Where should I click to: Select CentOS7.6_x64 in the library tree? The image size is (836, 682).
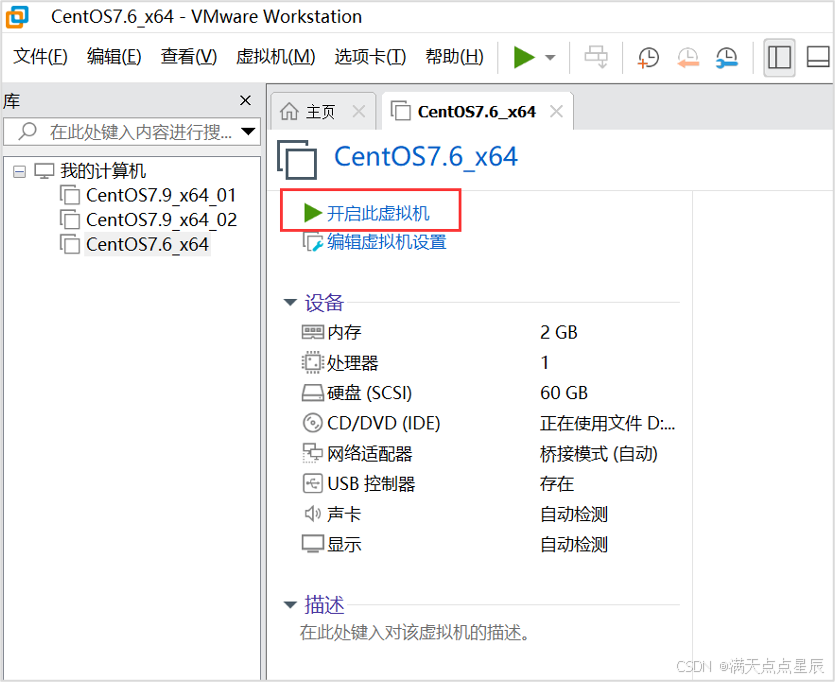pos(147,244)
